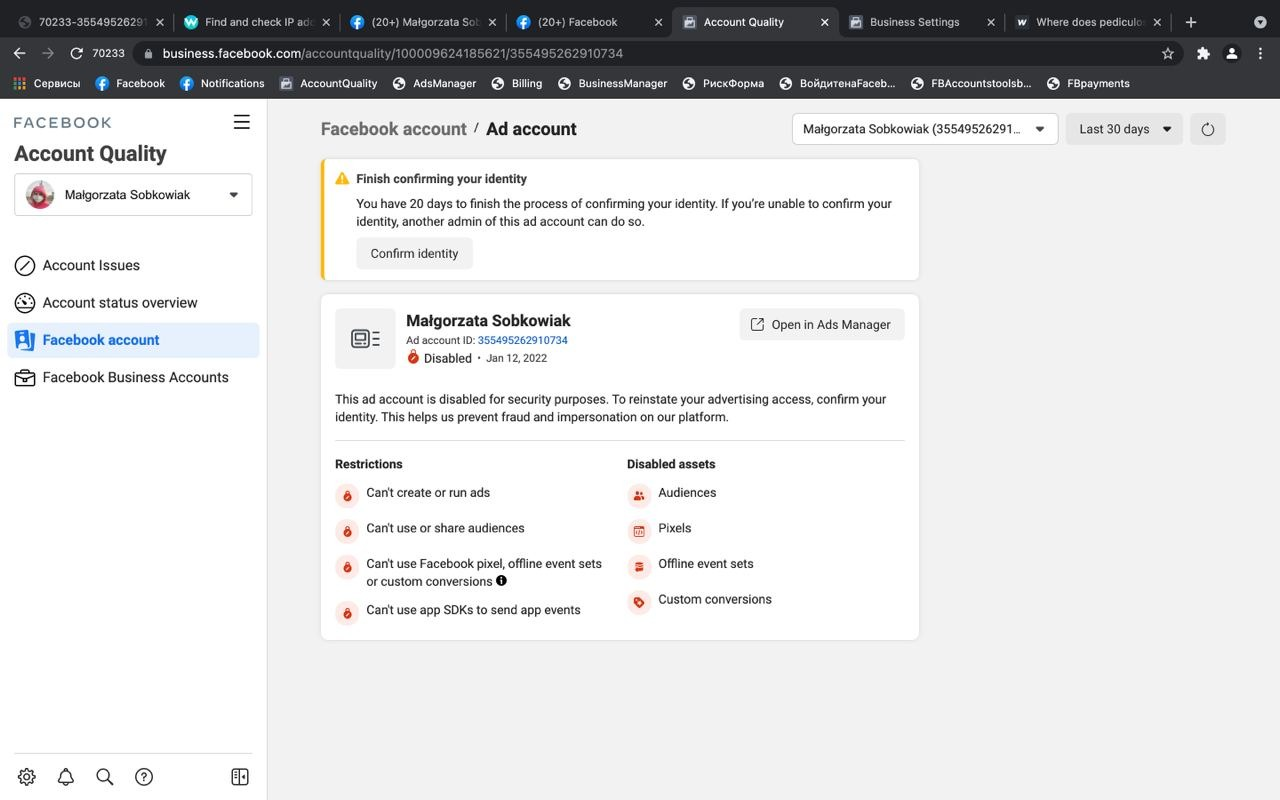This screenshot has height=800, width=1280.
Task: Click the site lock icon in address bar
Action: point(148,54)
